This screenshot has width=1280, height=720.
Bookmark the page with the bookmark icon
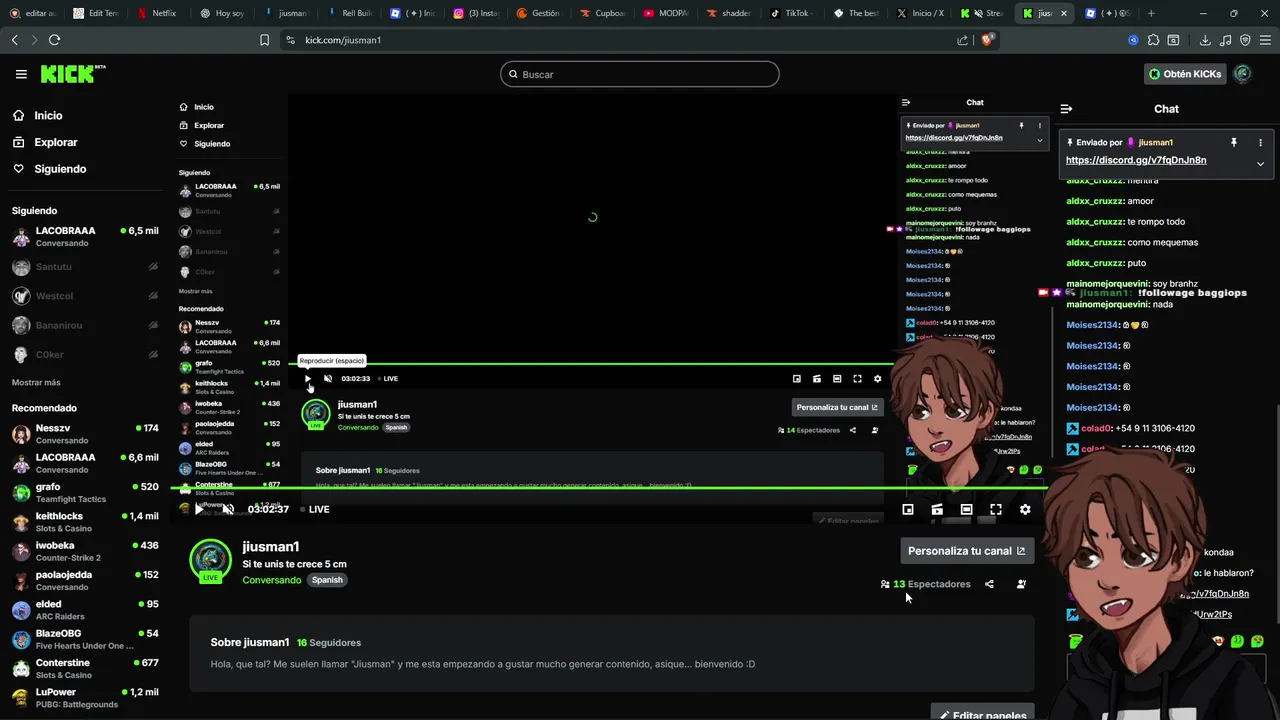[x=264, y=40]
